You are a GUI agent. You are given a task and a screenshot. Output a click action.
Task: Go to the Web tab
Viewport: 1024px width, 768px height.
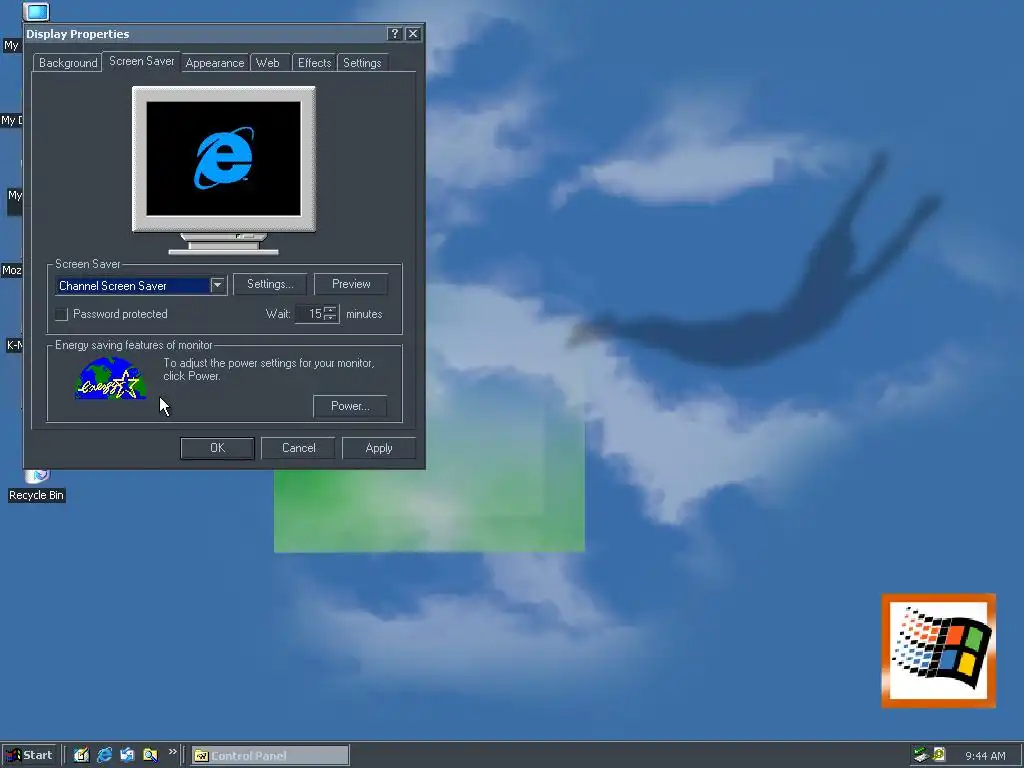268,63
